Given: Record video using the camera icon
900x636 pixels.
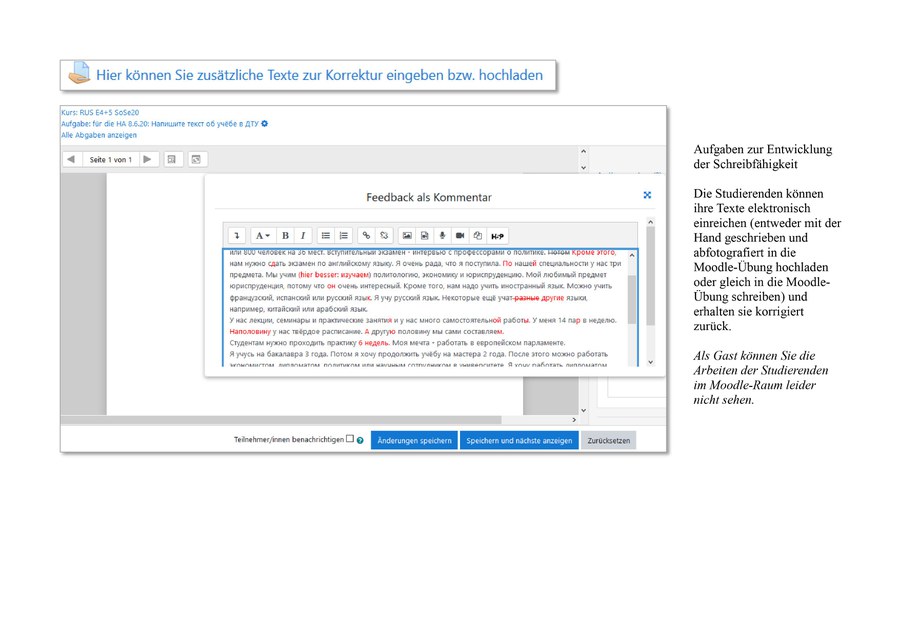Looking at the screenshot, I should pos(460,236).
